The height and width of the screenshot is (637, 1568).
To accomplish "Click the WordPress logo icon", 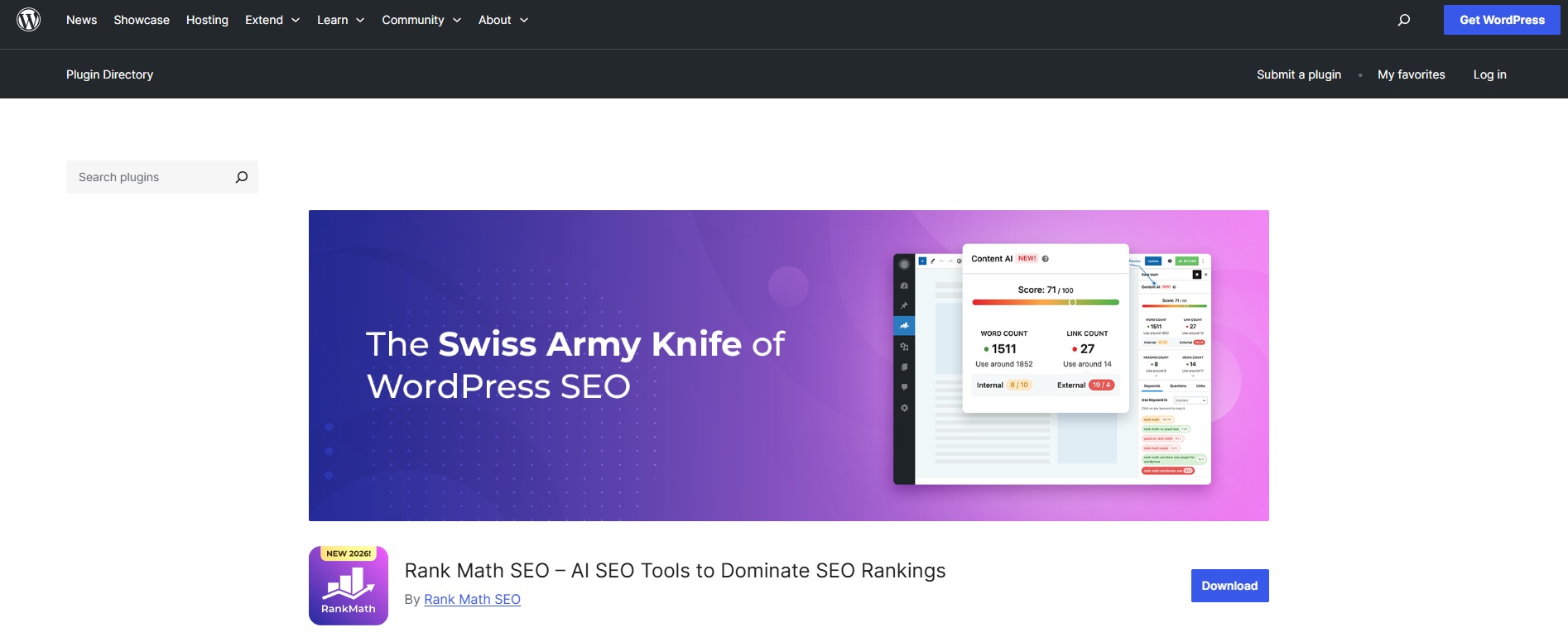I will [x=29, y=20].
